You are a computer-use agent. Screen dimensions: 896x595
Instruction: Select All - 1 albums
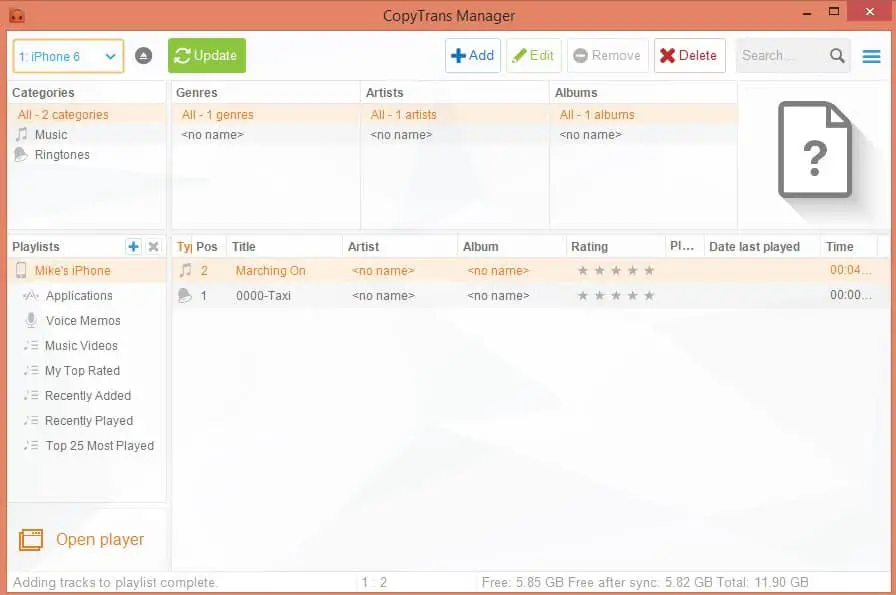[x=643, y=114]
